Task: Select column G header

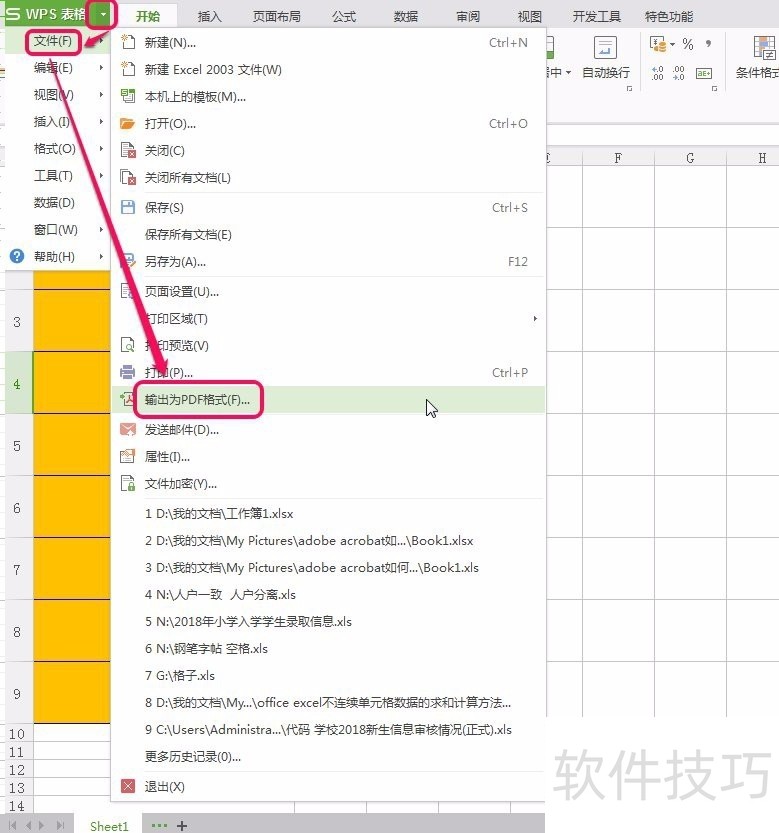Action: [x=690, y=158]
